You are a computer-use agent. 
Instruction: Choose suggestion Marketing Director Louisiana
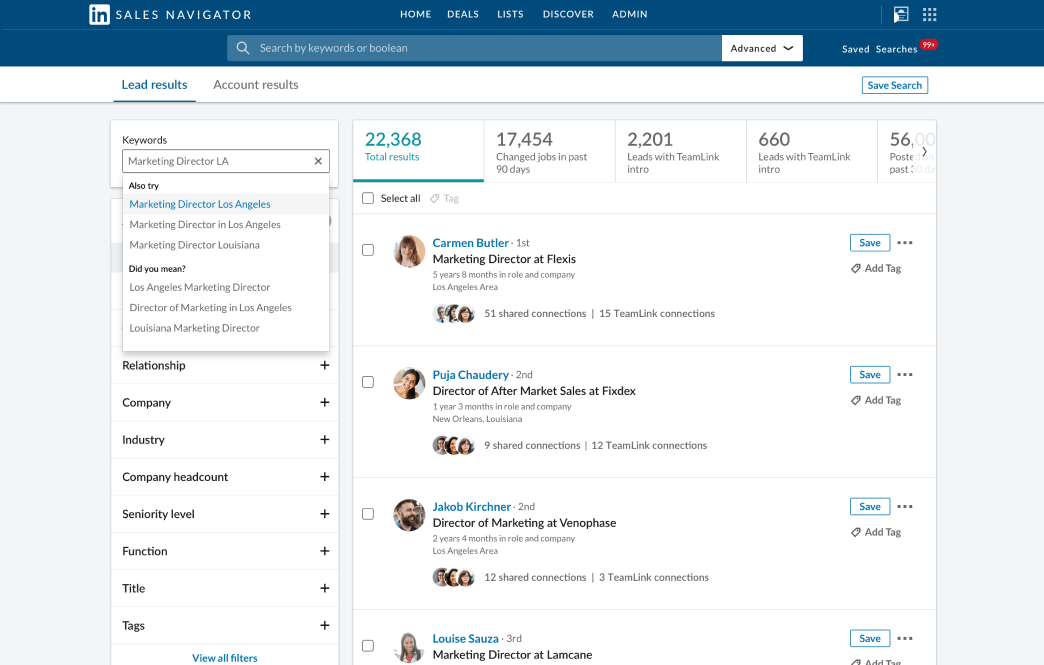tap(226, 245)
